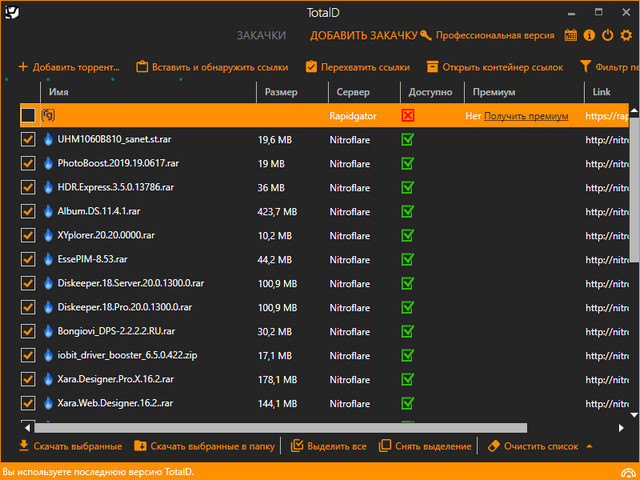Image resolution: width=640 pixels, height=480 pixels.
Task: Click flame icon next to UHM1060B810_sanet.st.rar
Action: coord(49,140)
